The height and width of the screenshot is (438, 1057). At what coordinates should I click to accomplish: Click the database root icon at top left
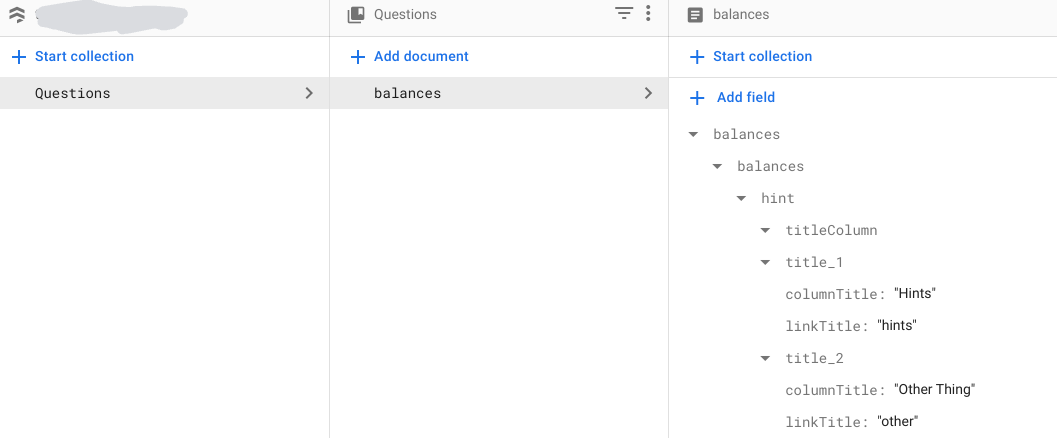[x=16, y=15]
